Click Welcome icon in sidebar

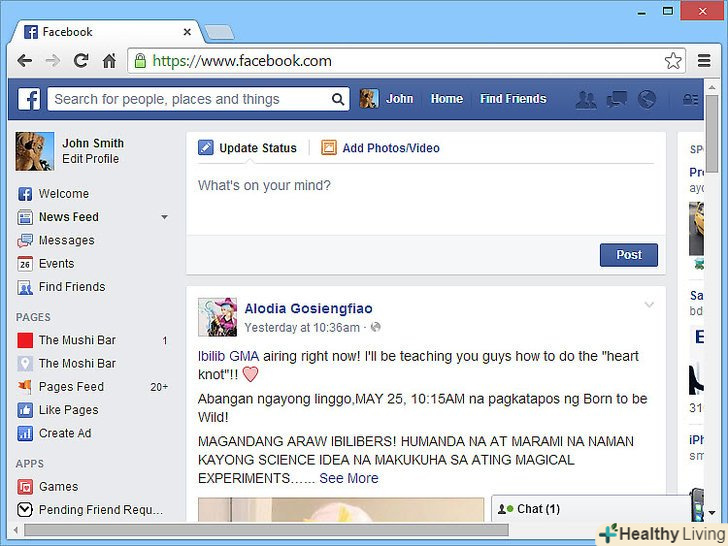25,194
